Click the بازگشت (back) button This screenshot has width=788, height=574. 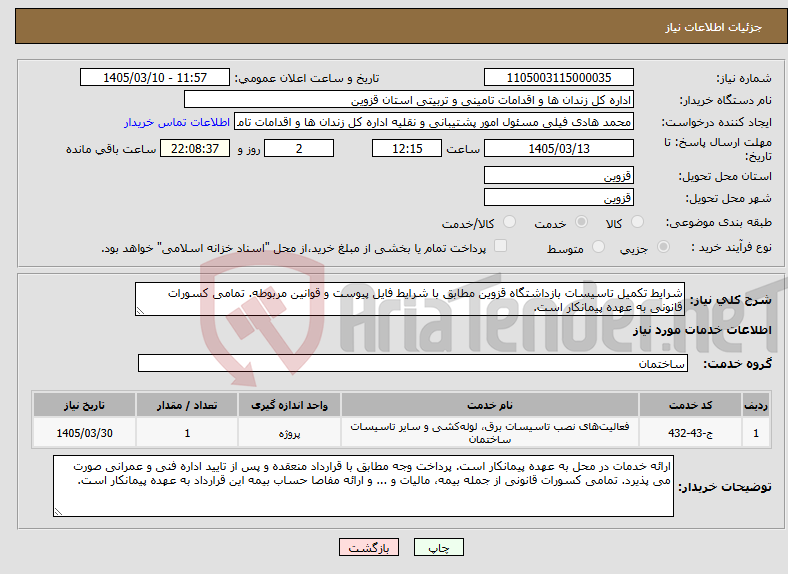pos(369,547)
